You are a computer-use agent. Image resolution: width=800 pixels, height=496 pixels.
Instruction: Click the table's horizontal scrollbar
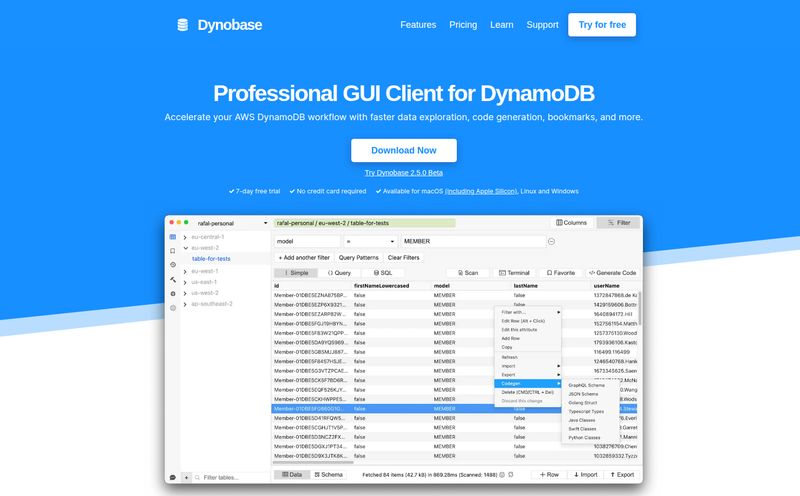click(313, 463)
